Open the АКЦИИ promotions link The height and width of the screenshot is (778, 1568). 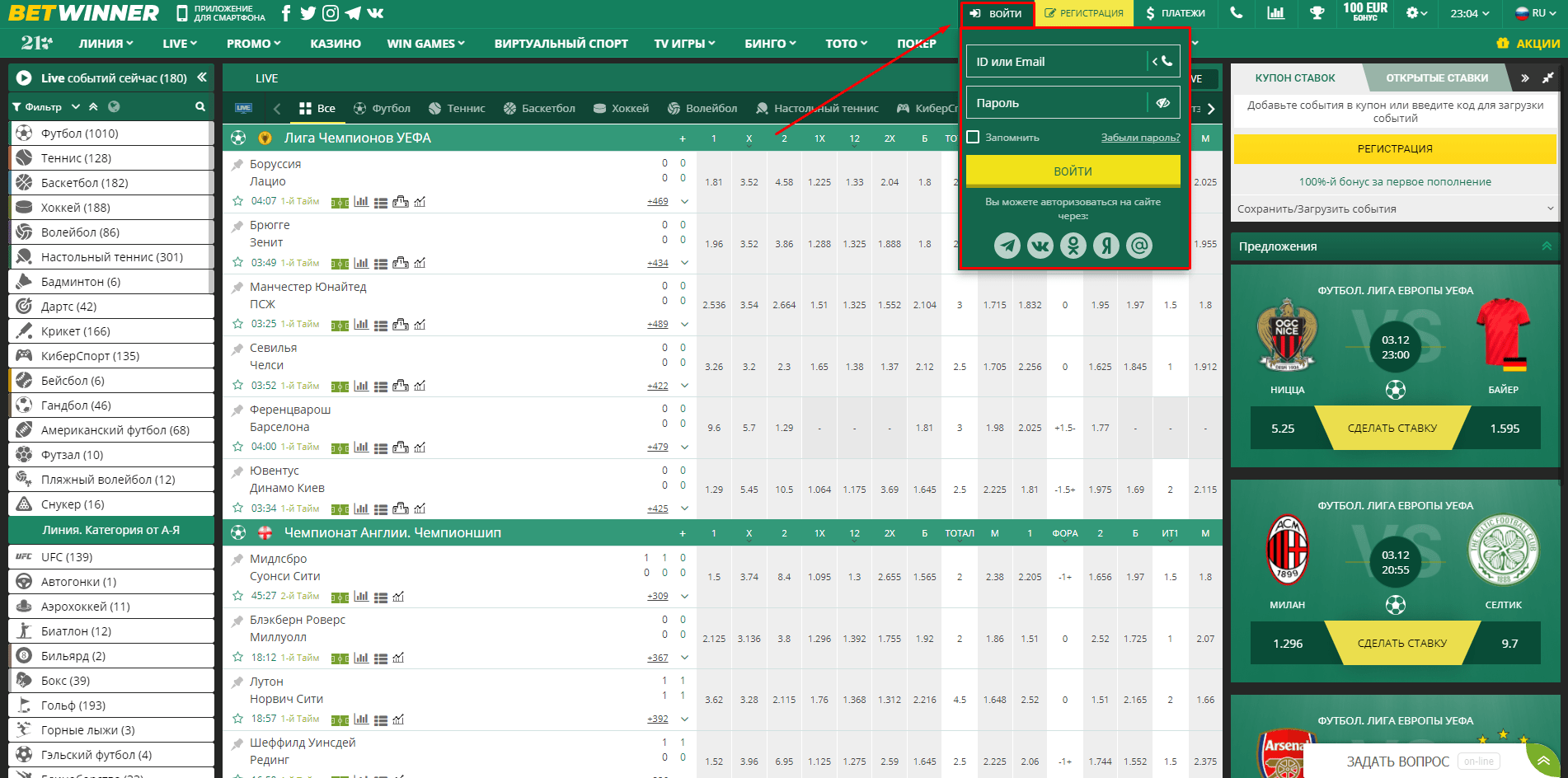pos(1528,43)
